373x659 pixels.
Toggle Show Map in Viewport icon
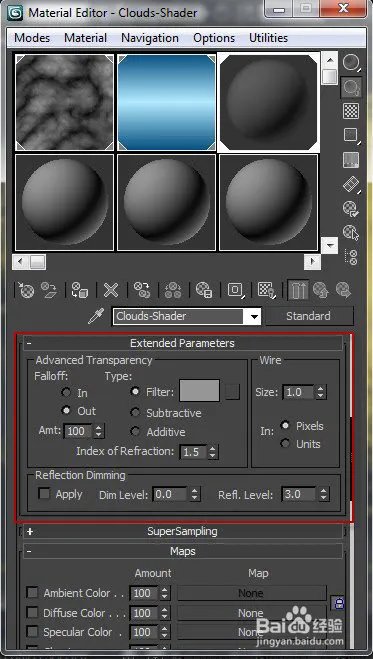click(x=266, y=290)
